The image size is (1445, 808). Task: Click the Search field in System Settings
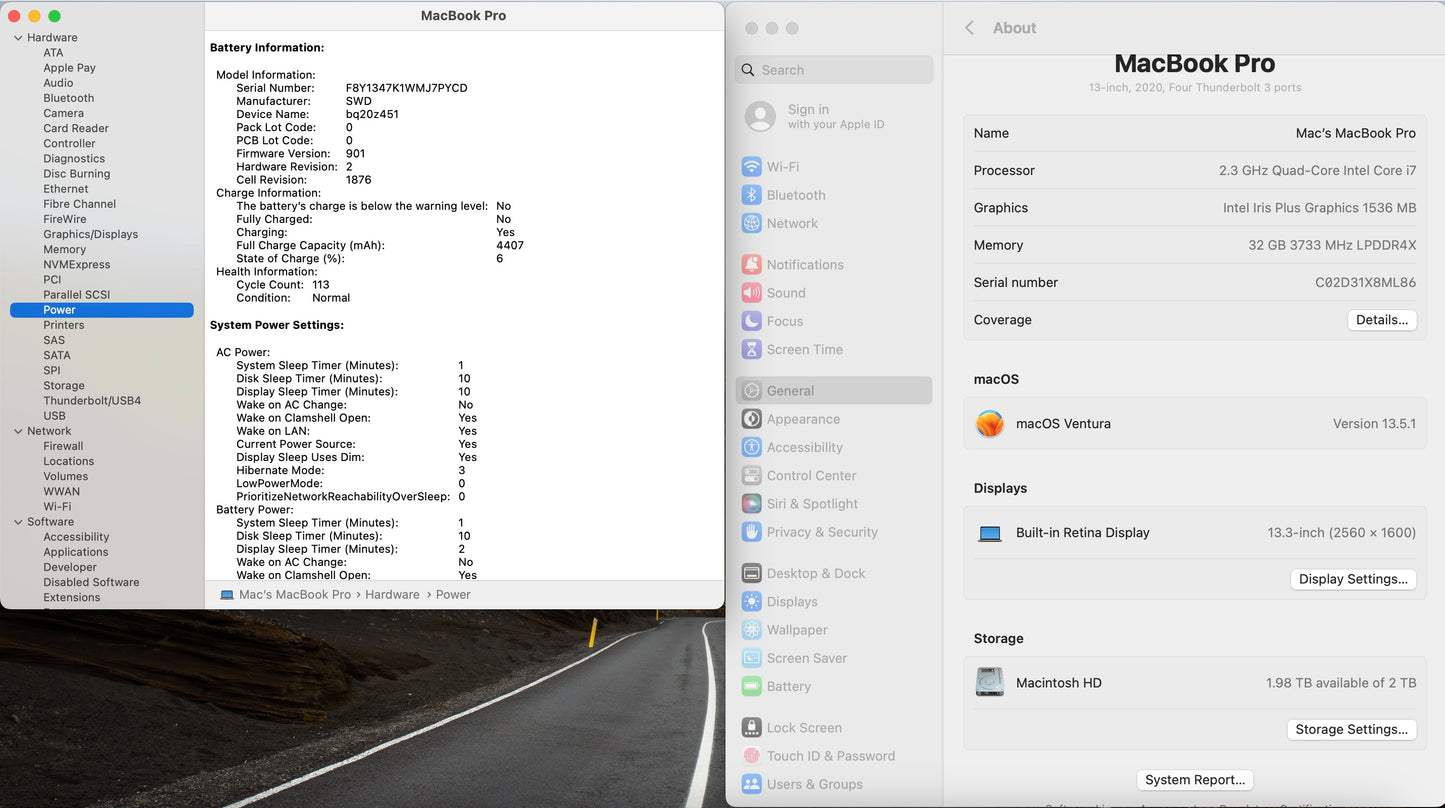(x=833, y=70)
